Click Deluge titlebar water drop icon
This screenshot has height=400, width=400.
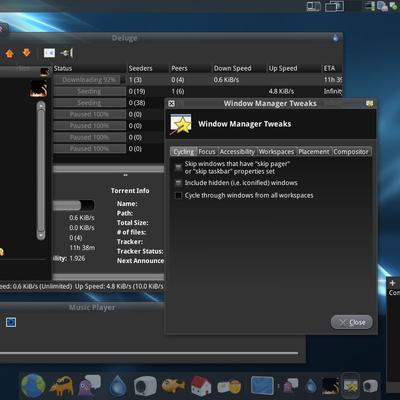point(335,38)
